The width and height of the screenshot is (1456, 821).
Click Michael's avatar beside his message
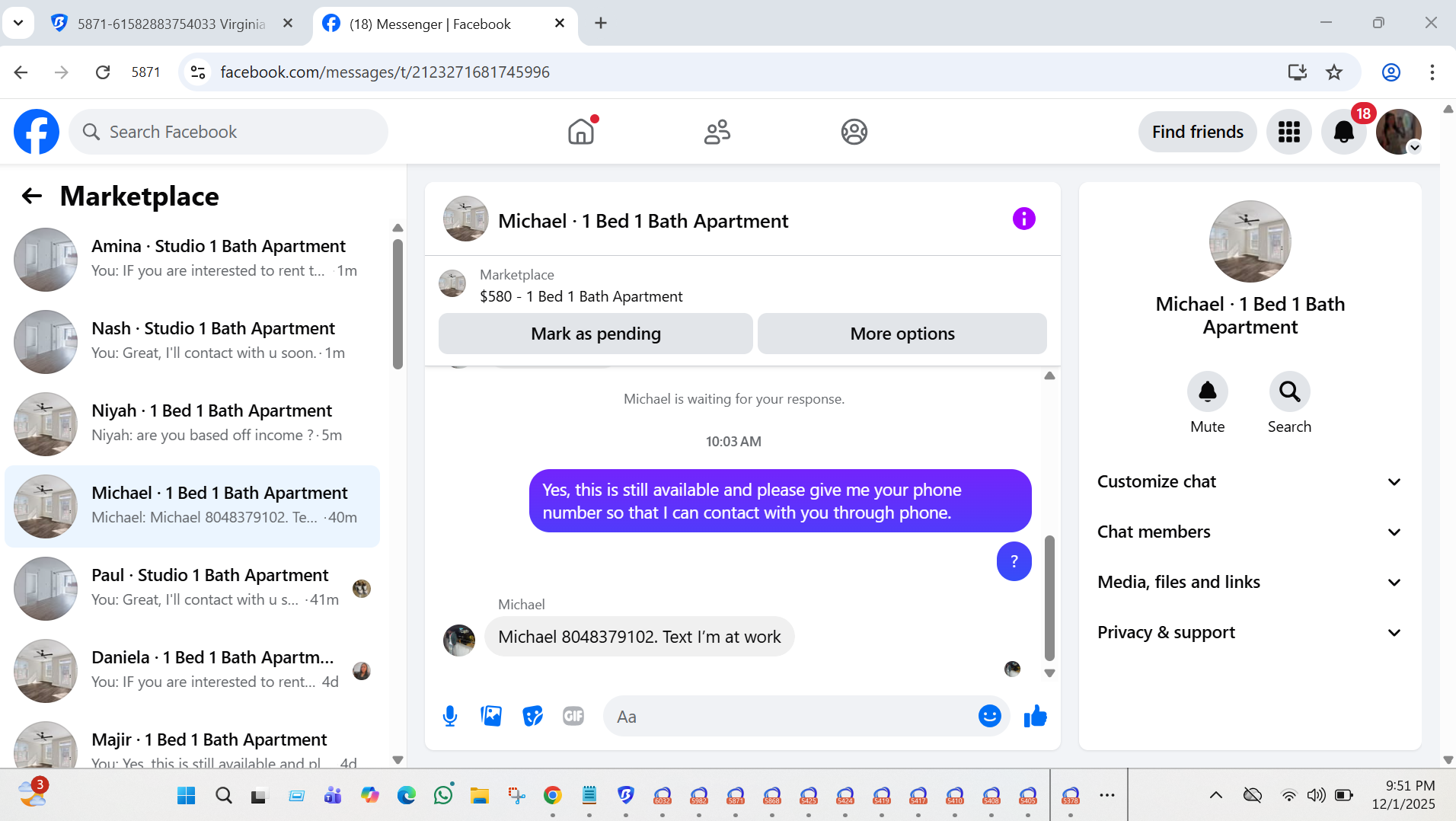pyautogui.click(x=459, y=640)
